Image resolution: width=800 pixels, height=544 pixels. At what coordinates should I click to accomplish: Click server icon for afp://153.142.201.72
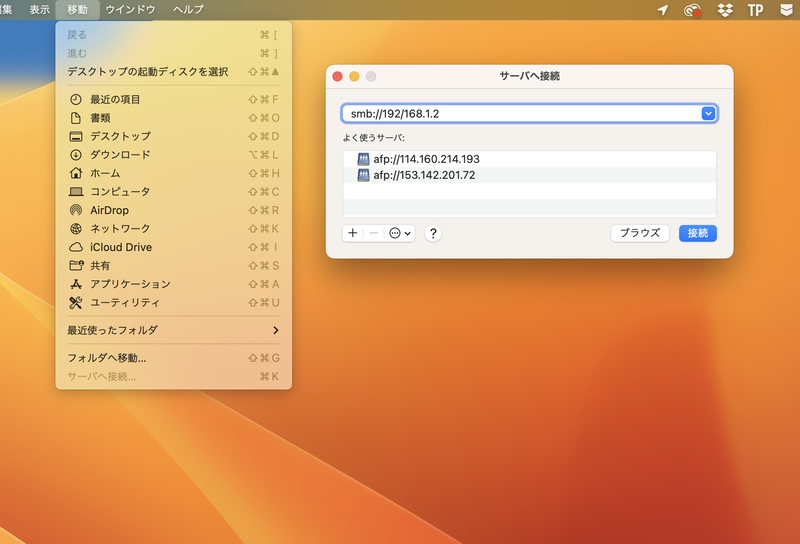point(363,175)
